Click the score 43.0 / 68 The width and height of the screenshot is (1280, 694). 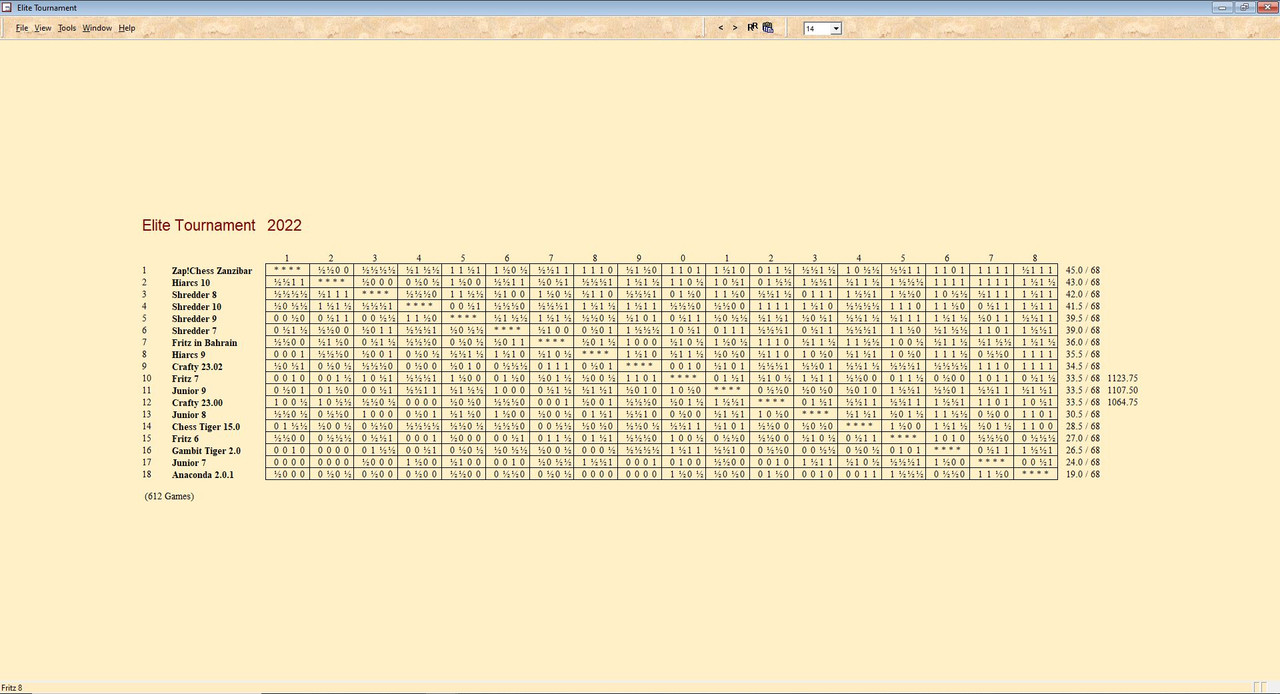coord(1083,283)
